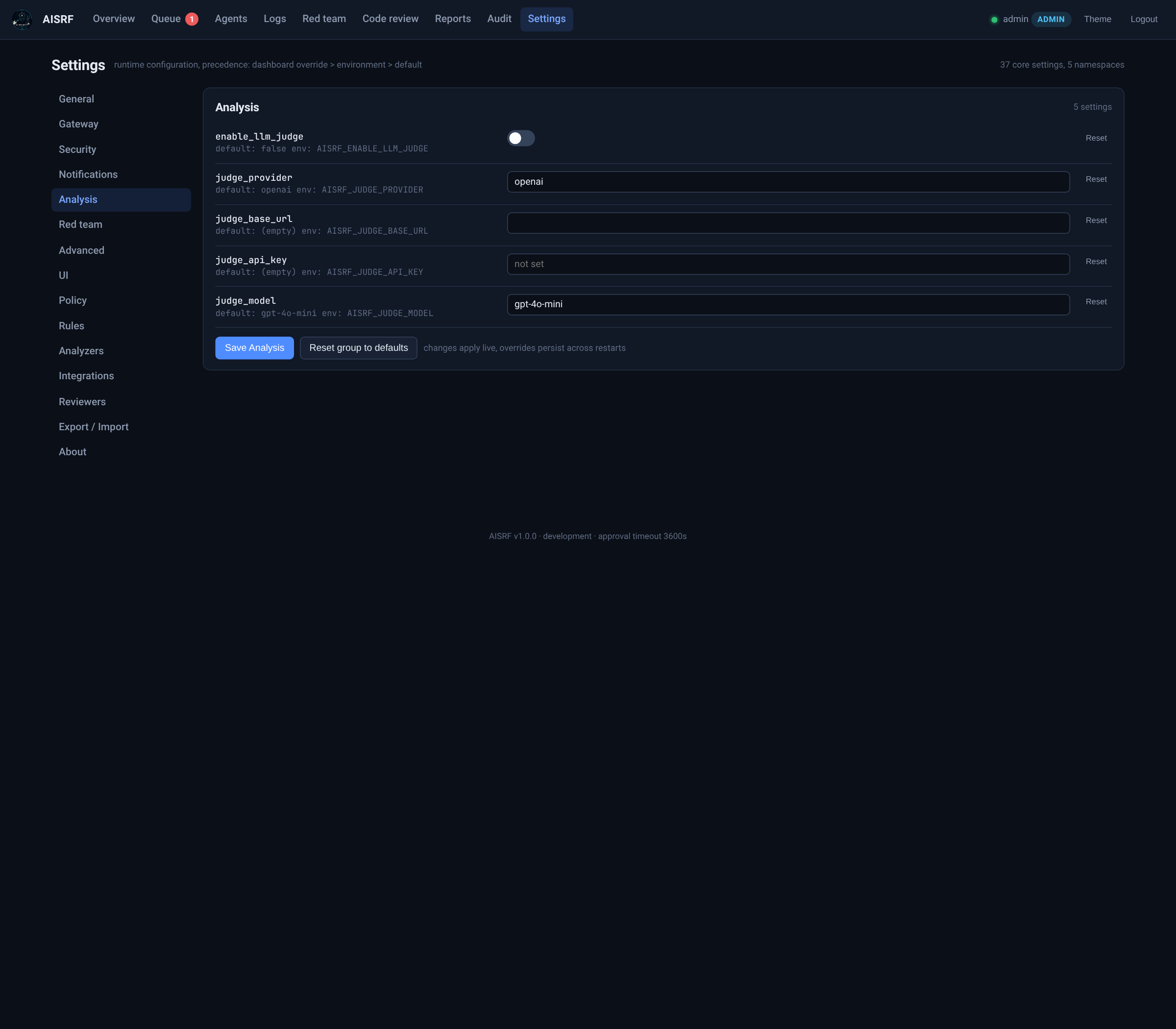Open Security settings section
The image size is (1176, 1029).
[121, 149]
